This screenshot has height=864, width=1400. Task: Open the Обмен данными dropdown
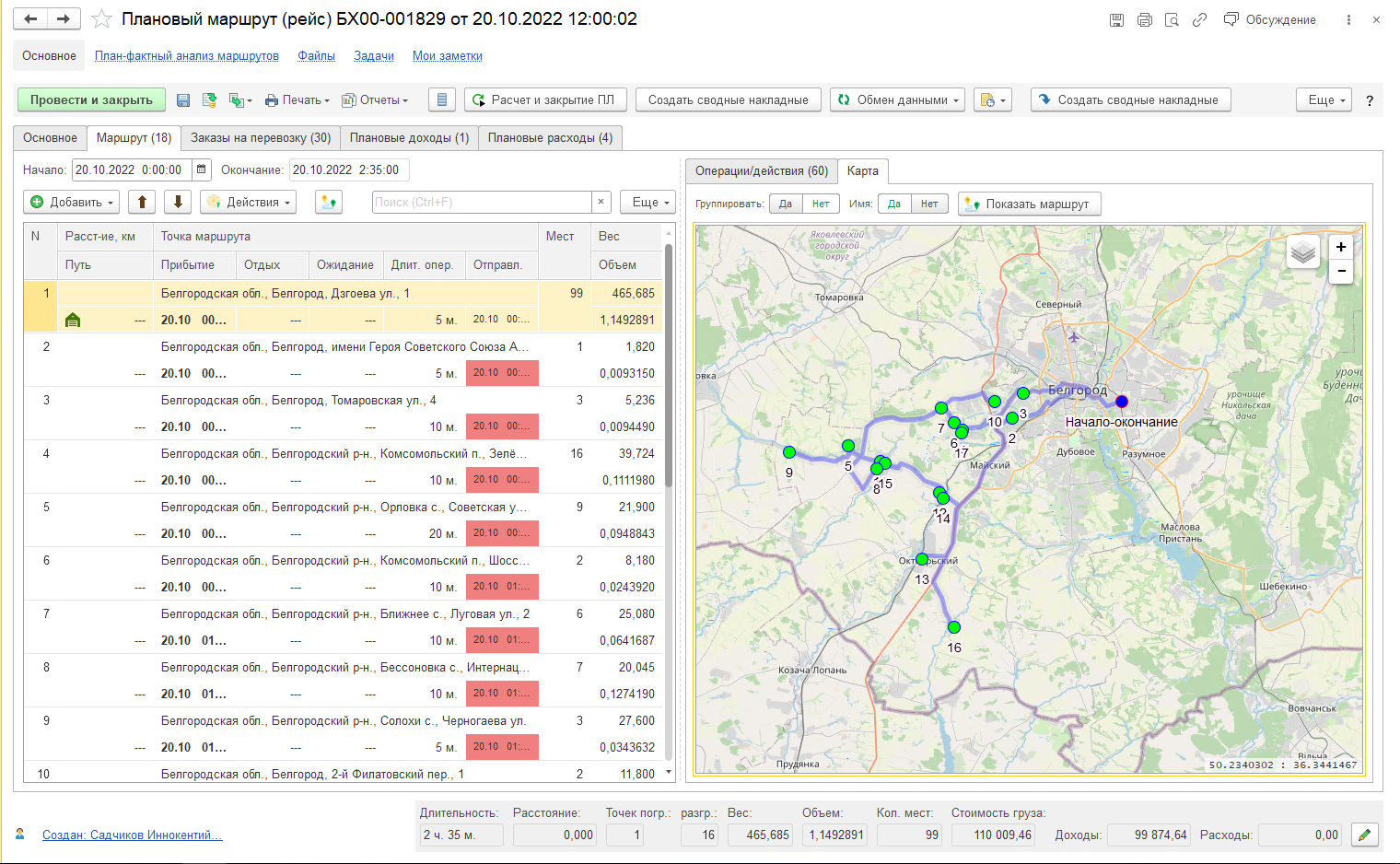coord(897,100)
